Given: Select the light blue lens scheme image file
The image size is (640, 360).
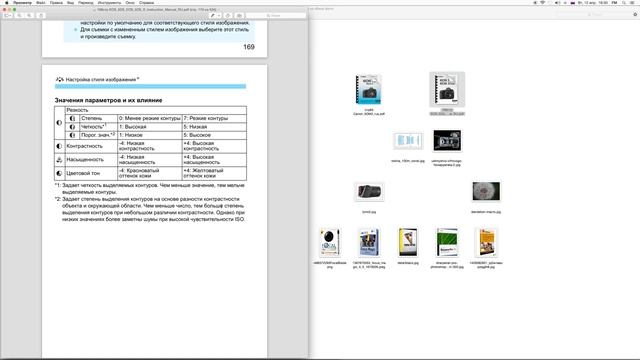Looking at the screenshot, I should coord(408,140).
